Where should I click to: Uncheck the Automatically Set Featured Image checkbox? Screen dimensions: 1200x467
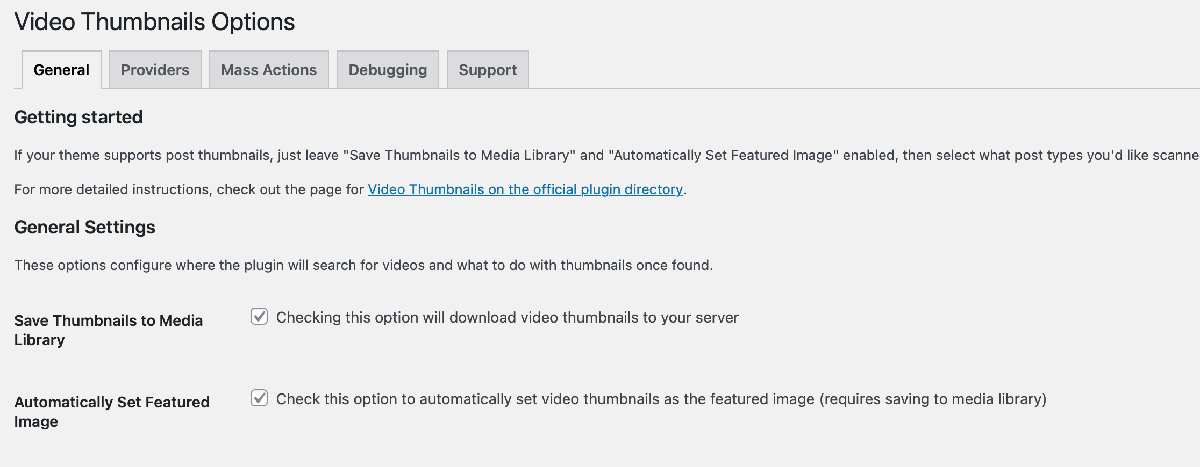(259, 398)
